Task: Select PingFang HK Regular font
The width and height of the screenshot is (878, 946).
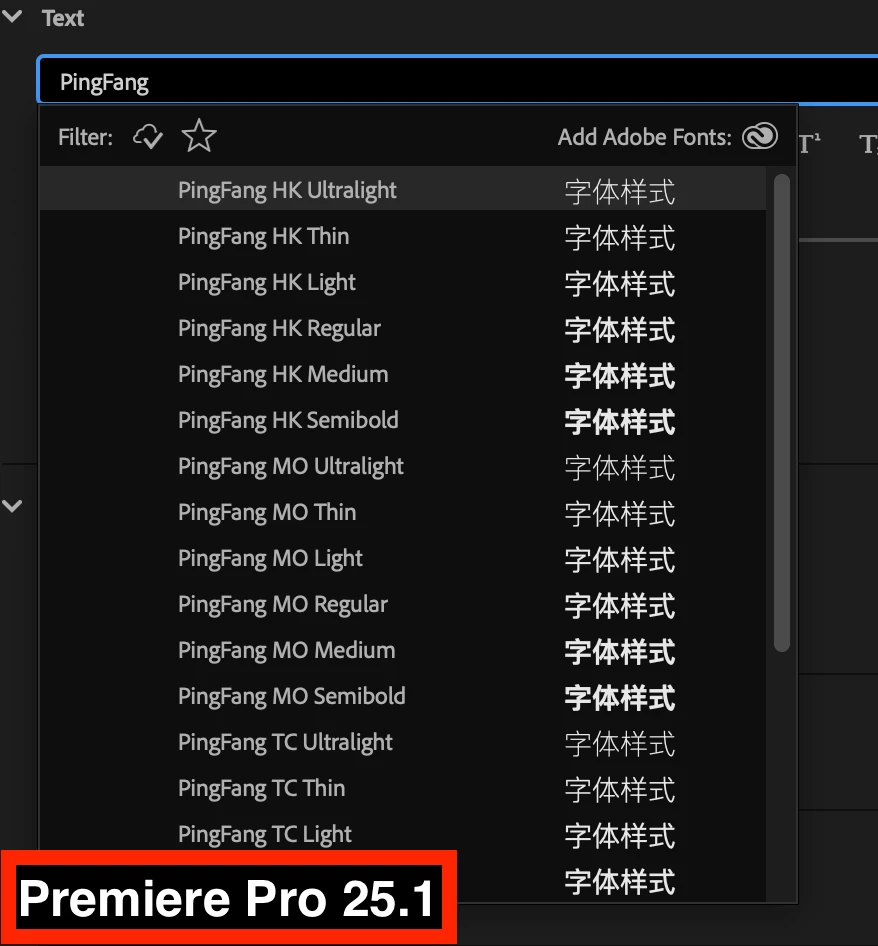Action: (x=402, y=328)
